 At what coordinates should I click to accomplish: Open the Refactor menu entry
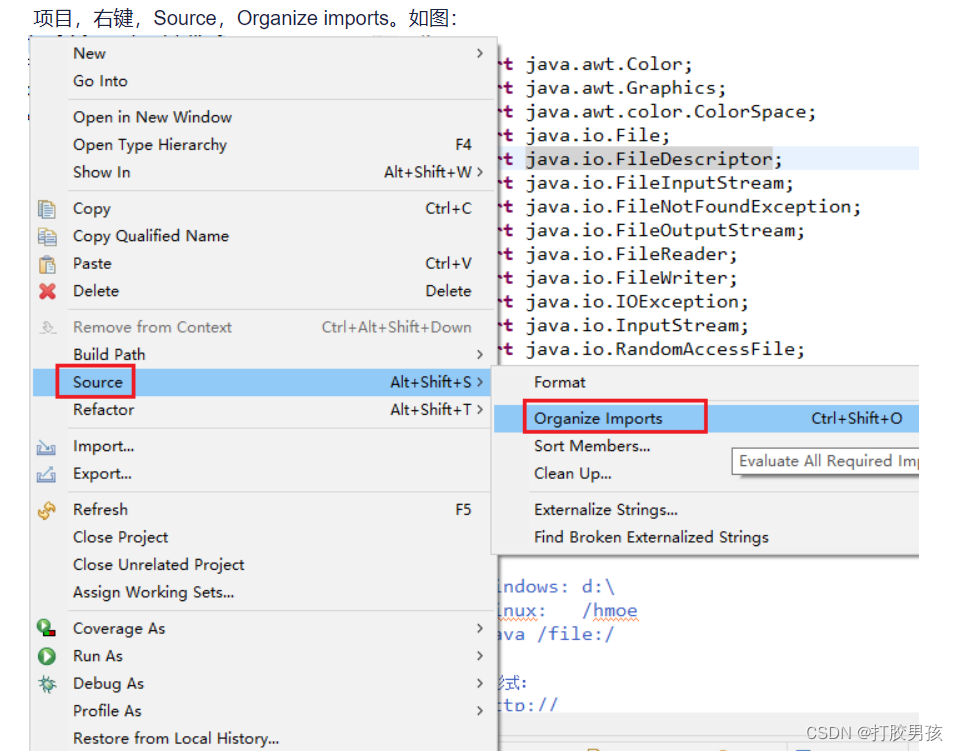[x=263, y=409]
